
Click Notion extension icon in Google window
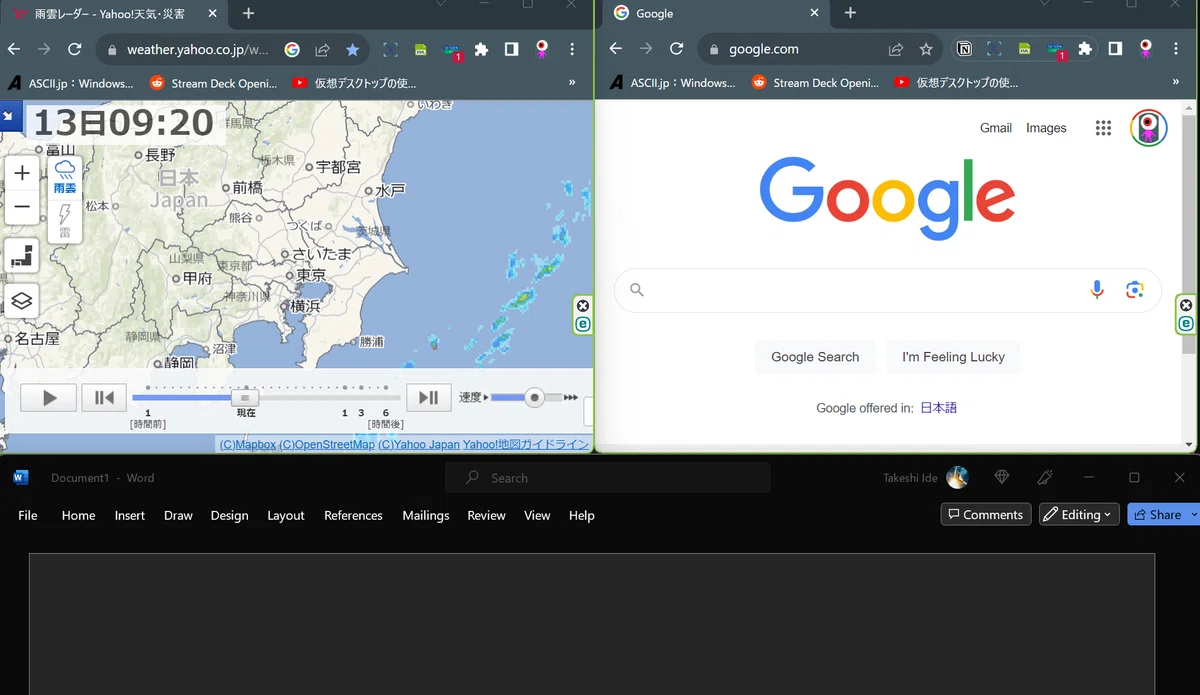pyautogui.click(x=965, y=49)
